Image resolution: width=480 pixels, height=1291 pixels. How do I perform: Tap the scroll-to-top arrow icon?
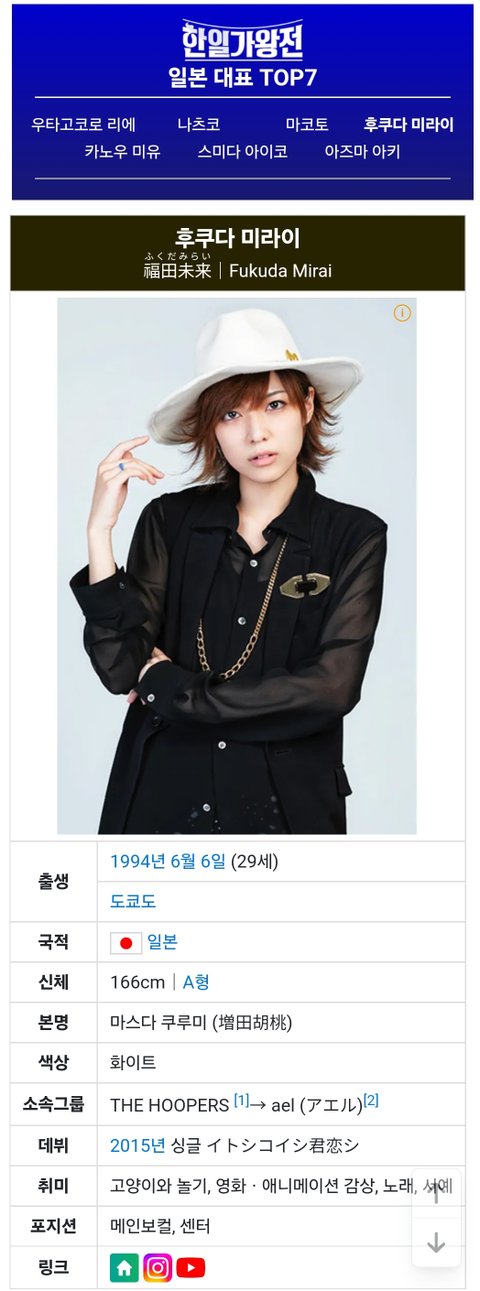click(436, 1194)
